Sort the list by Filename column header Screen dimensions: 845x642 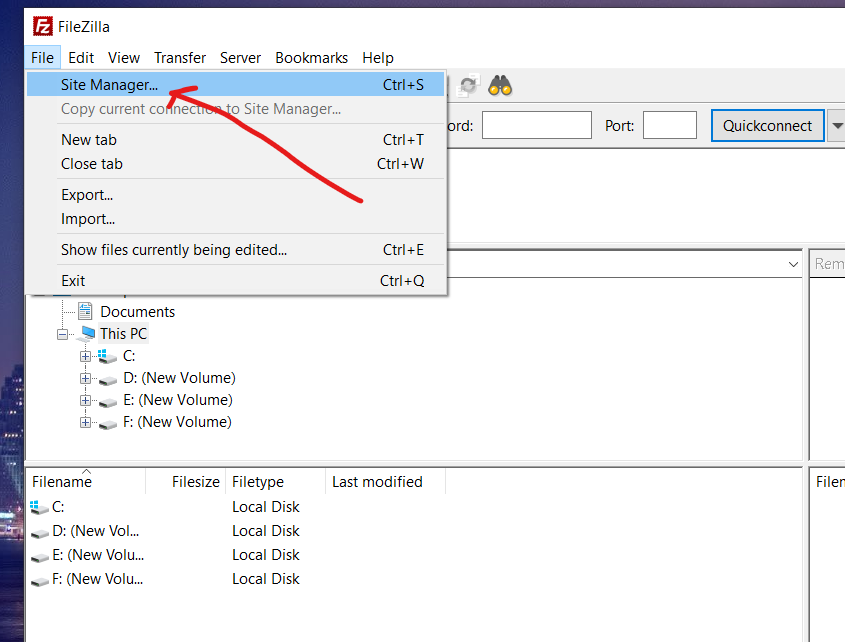click(x=62, y=482)
